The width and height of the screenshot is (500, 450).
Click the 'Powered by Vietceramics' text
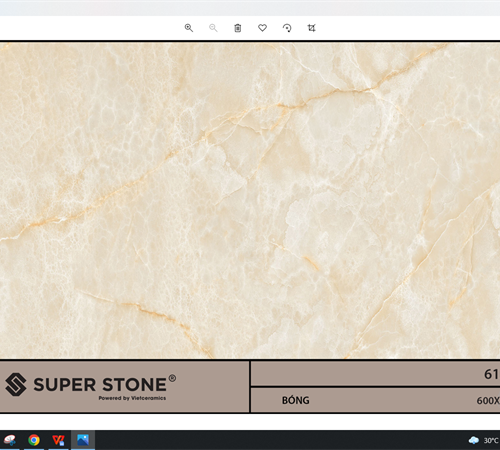click(132, 398)
